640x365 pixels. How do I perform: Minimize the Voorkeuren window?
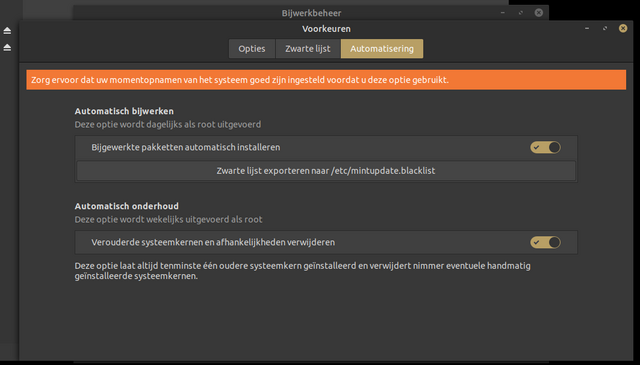point(587,28)
